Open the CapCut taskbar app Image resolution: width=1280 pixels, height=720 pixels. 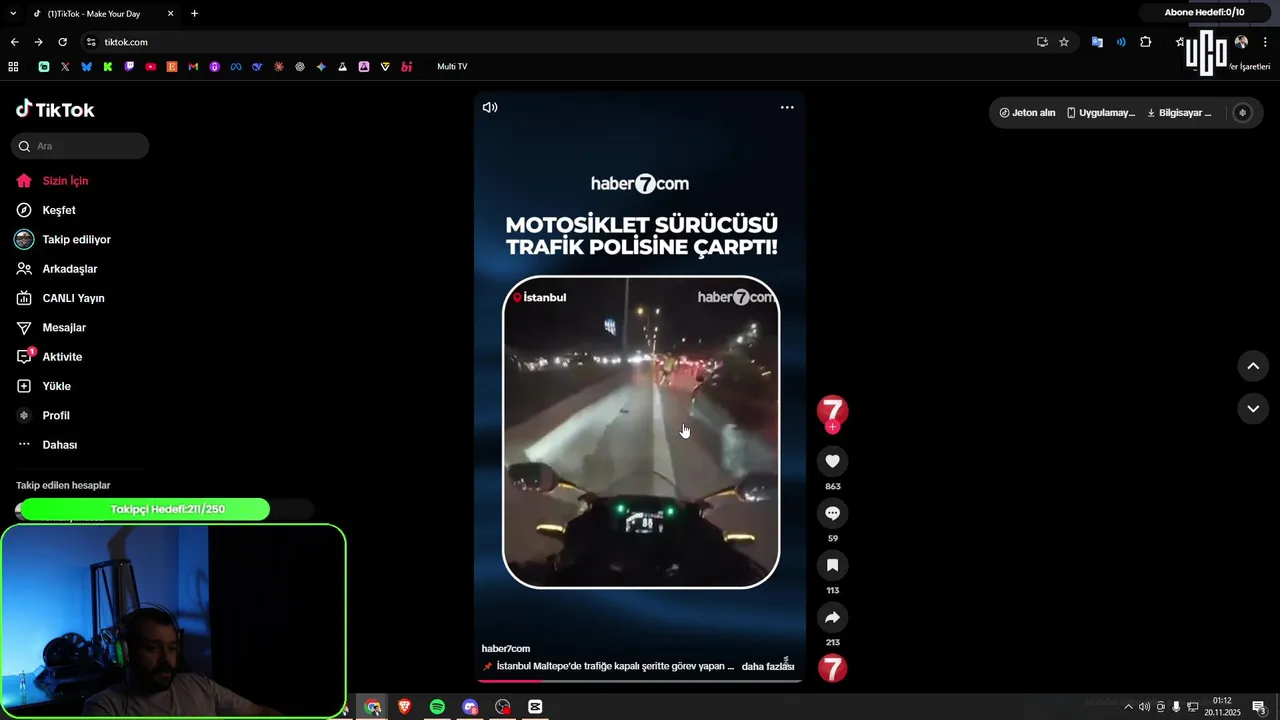point(535,707)
